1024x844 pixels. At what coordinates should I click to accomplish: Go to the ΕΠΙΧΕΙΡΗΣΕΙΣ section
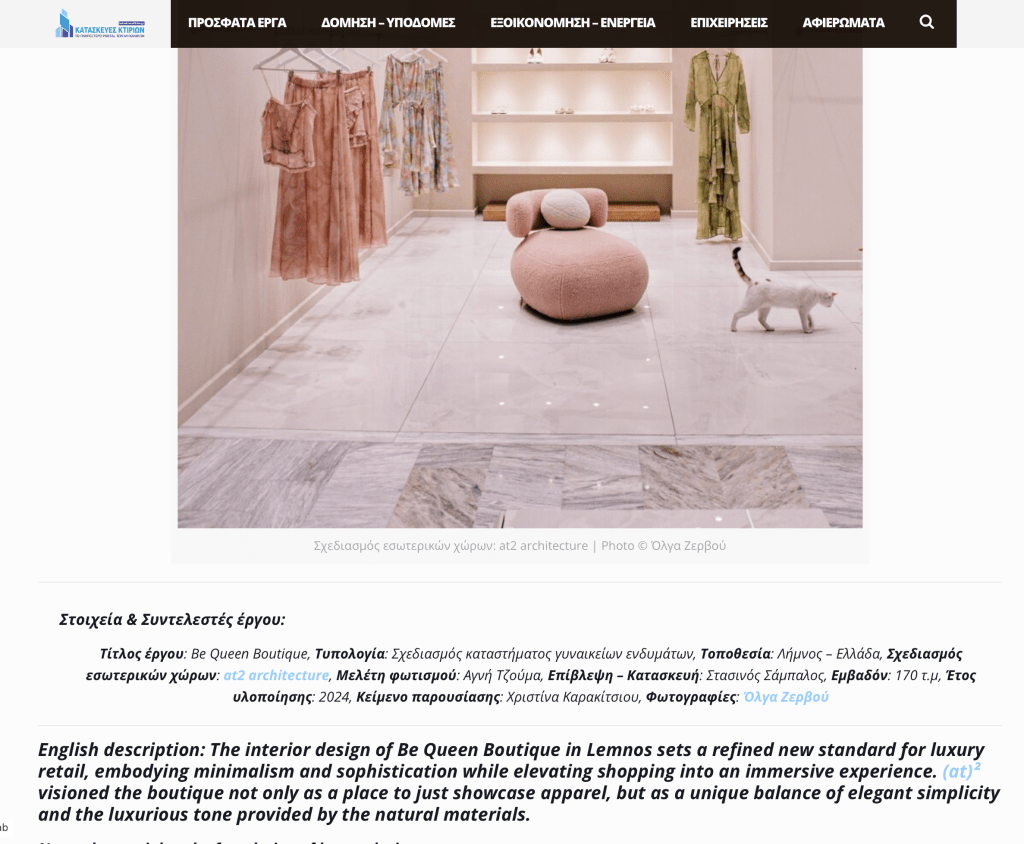(x=729, y=23)
